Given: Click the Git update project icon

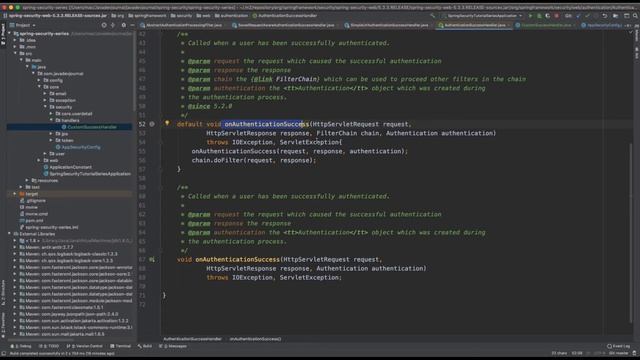Looking at the screenshot, I should click(x=578, y=16).
